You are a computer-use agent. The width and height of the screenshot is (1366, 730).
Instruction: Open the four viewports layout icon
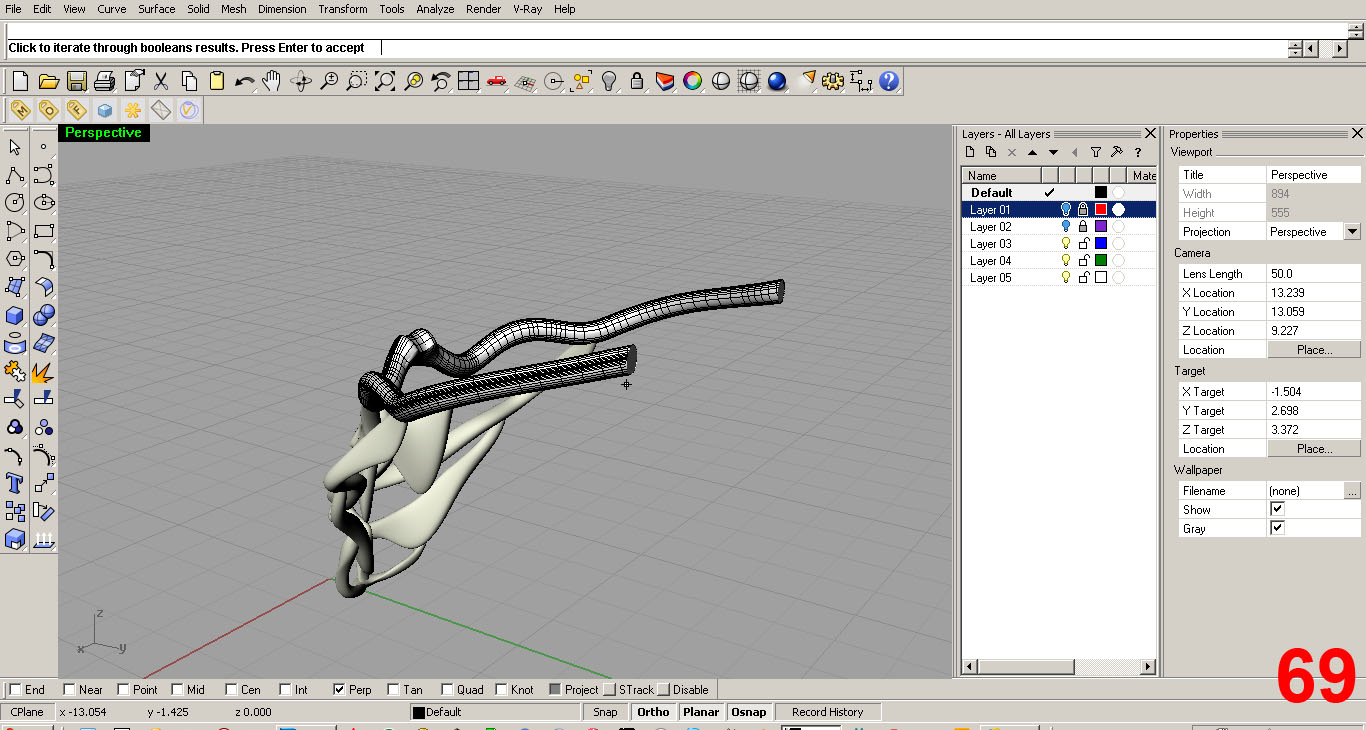(469, 81)
